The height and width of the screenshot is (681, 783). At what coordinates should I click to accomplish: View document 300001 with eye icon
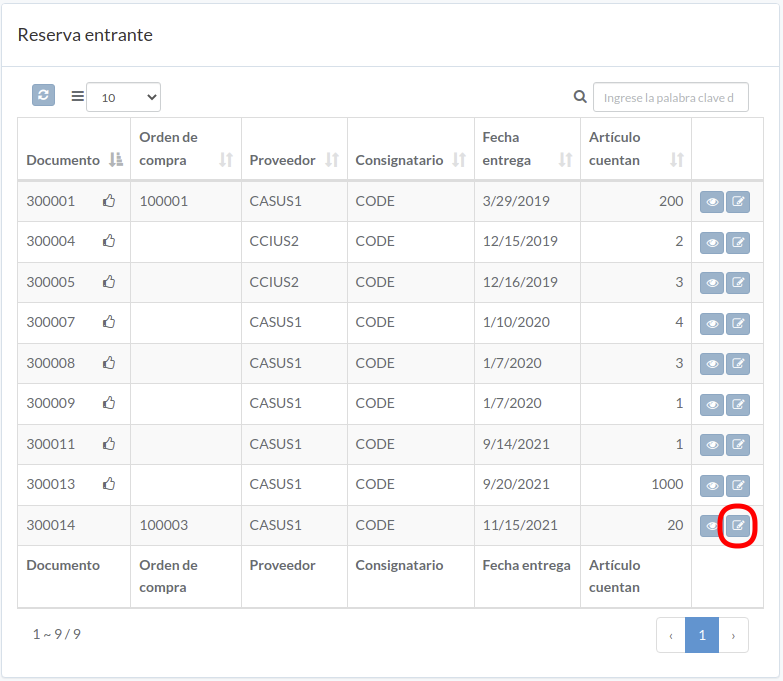(712, 202)
